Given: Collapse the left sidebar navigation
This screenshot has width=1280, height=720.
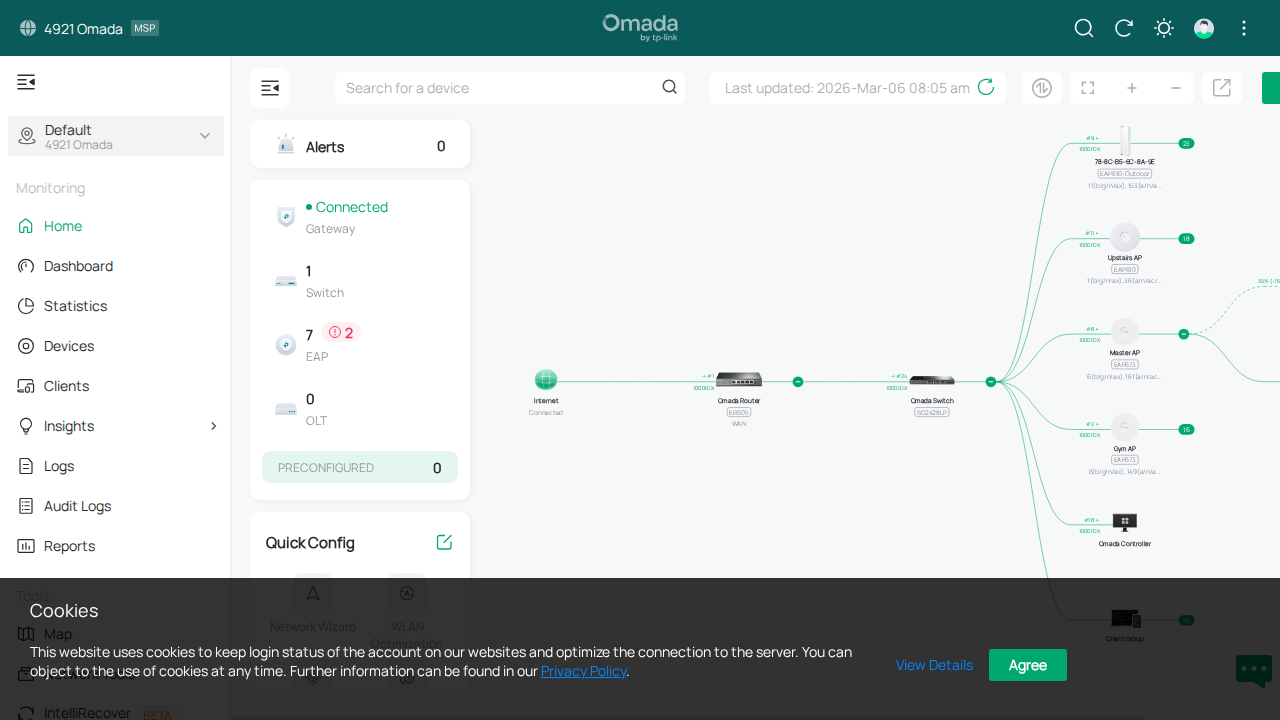Looking at the screenshot, I should tap(26, 82).
